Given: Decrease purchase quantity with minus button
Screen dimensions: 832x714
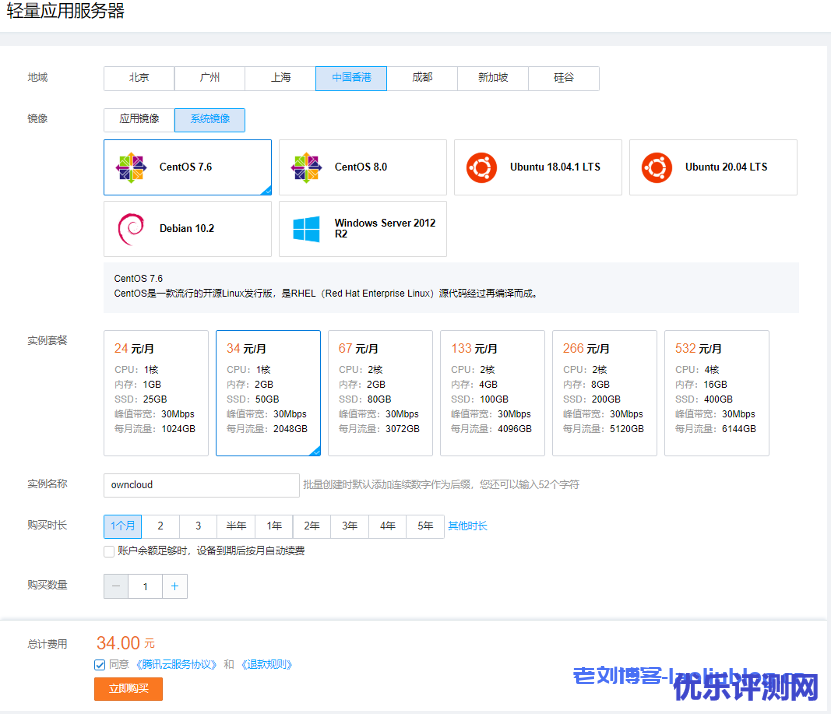Looking at the screenshot, I should pyautogui.click(x=116, y=586).
